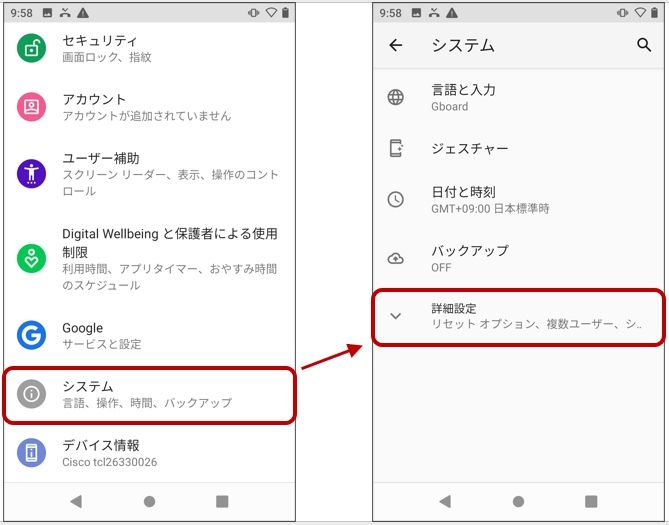Tap the clock icon for date and time
This screenshot has width=669, height=525.
[396, 199]
